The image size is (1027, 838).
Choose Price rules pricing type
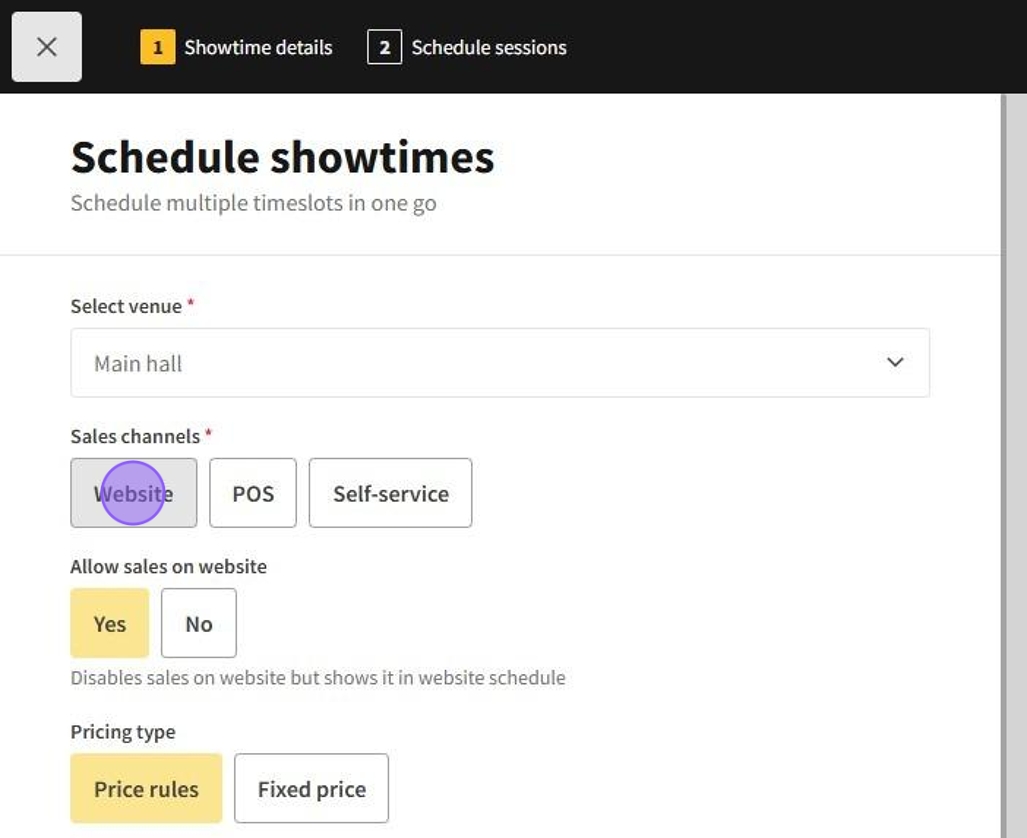tap(146, 789)
